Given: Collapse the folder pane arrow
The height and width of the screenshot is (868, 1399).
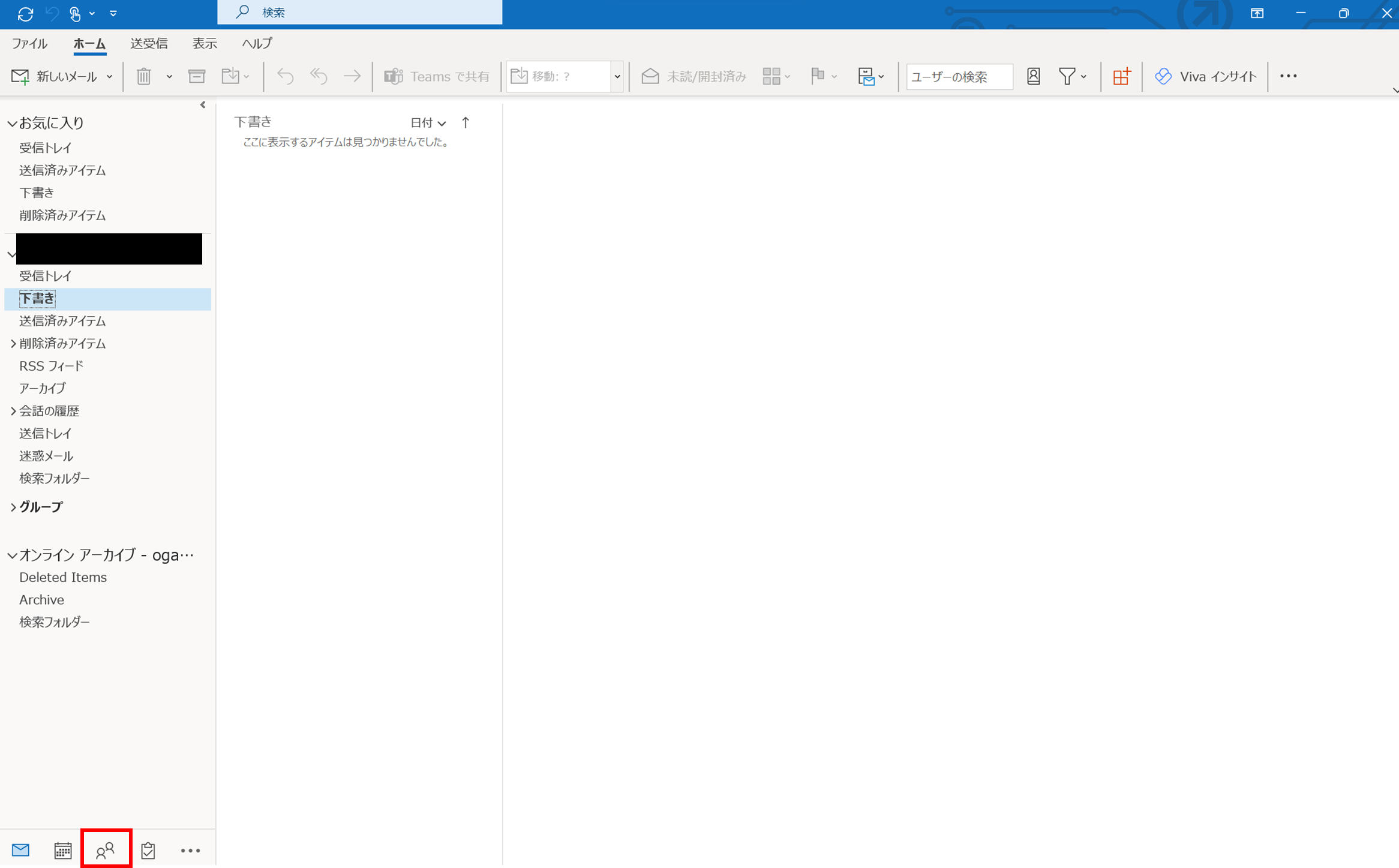Looking at the screenshot, I should [x=203, y=105].
